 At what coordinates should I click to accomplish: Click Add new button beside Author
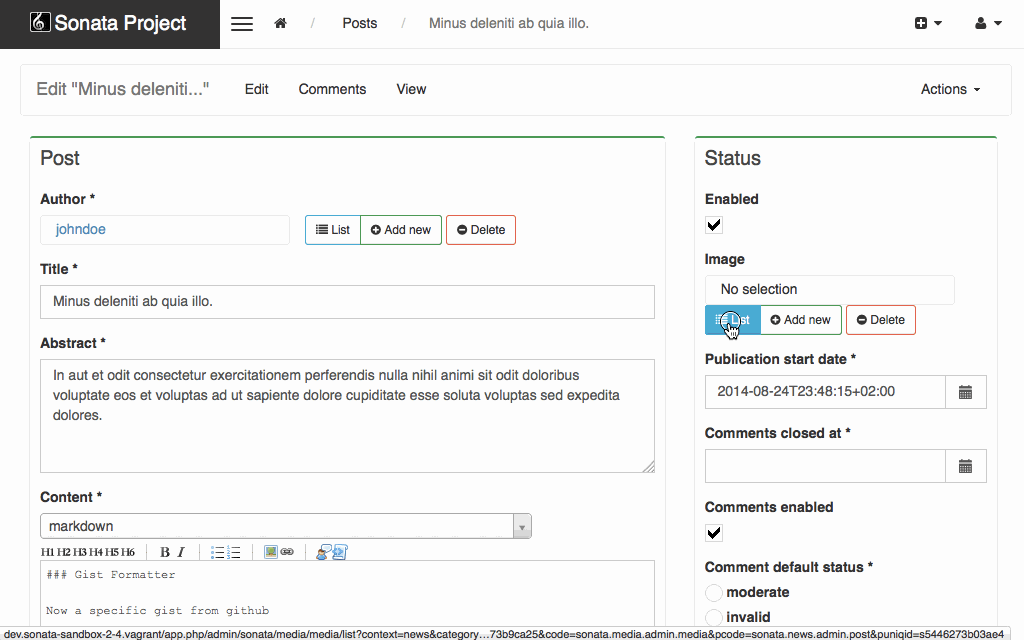pyautogui.click(x=401, y=230)
